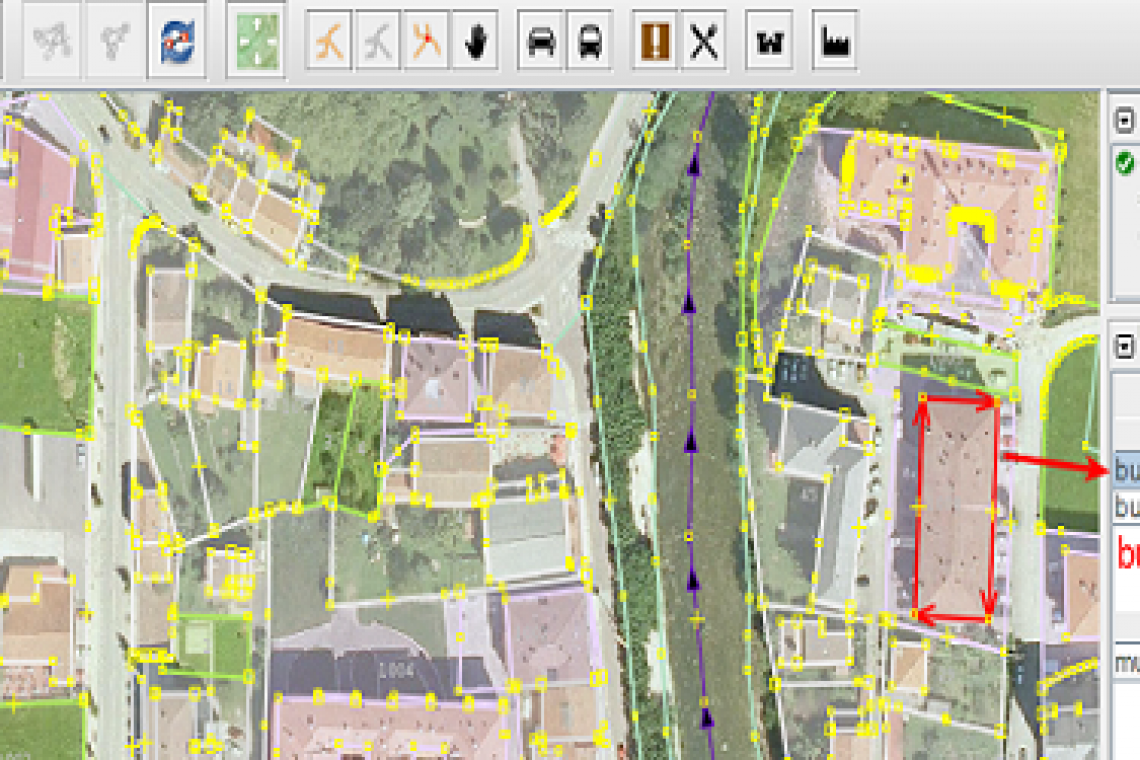
Task: Click the black factory toolbar icon
Action: (x=834, y=41)
